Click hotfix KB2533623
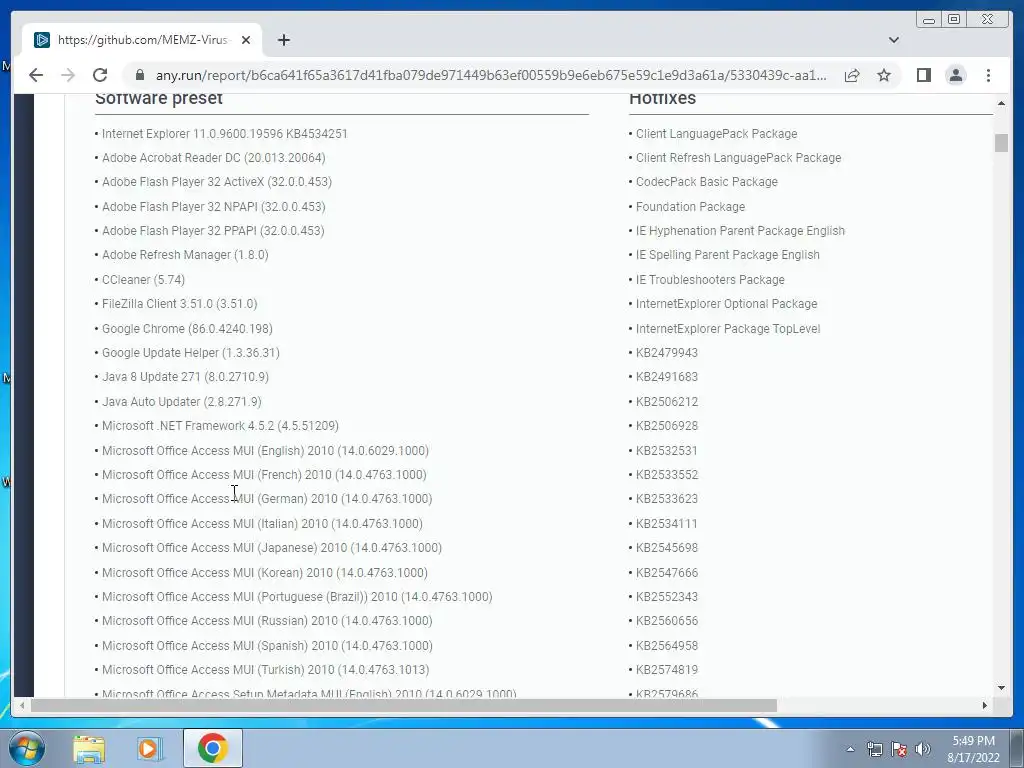Image resolution: width=1024 pixels, height=768 pixels. (x=667, y=500)
